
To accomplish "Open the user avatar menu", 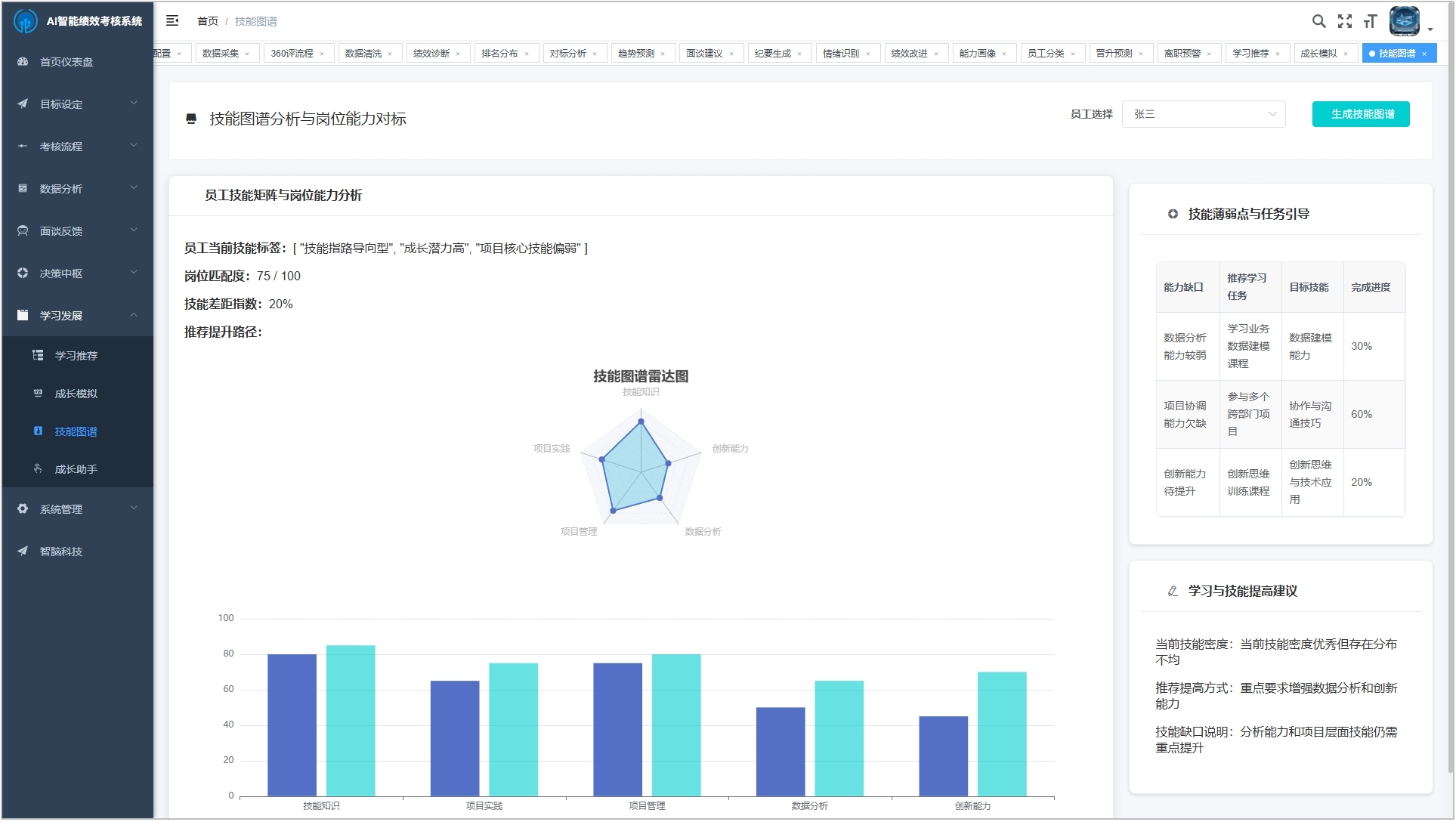I will (x=1406, y=21).
